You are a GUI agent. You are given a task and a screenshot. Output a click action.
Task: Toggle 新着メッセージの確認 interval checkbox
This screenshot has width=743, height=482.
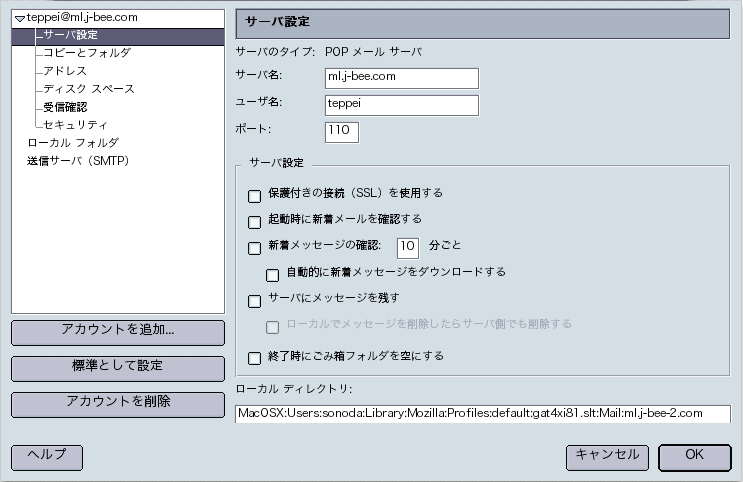254,248
